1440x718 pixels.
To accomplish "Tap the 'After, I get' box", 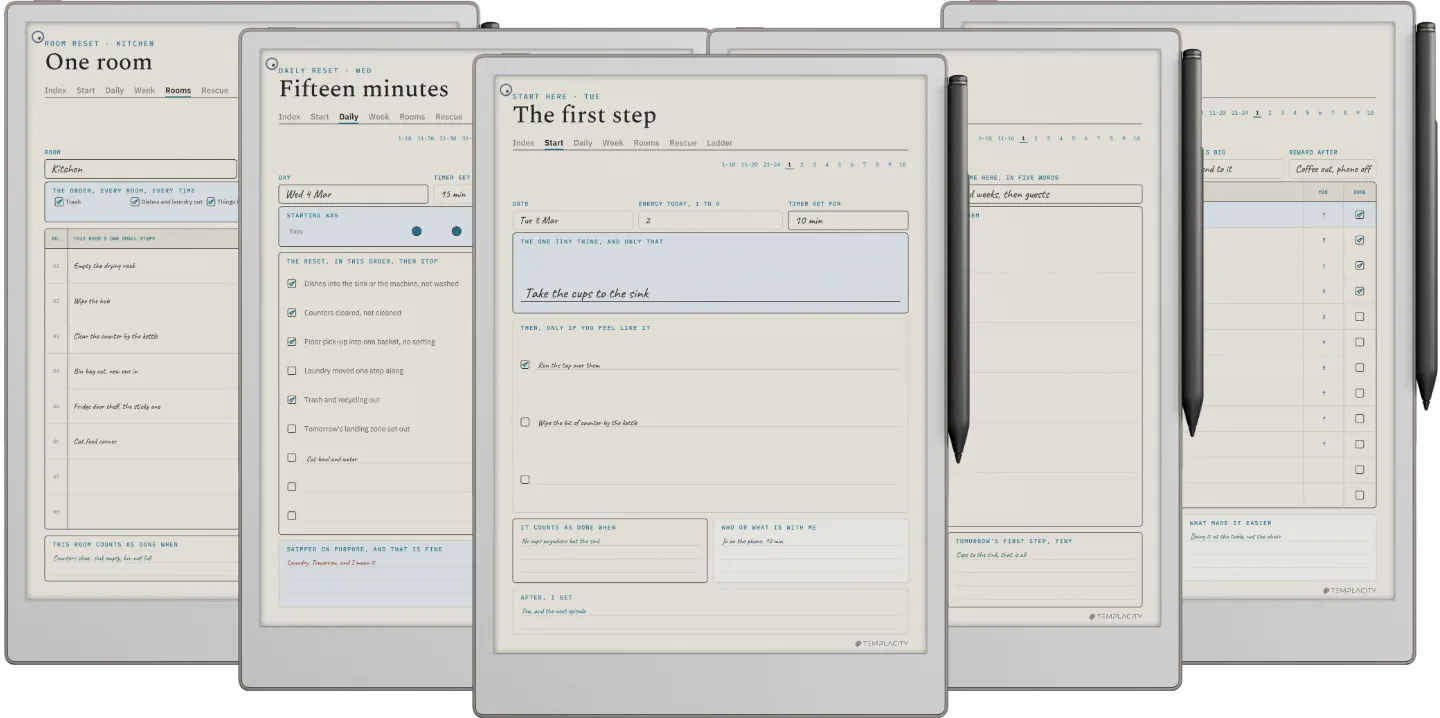I will click(710, 609).
